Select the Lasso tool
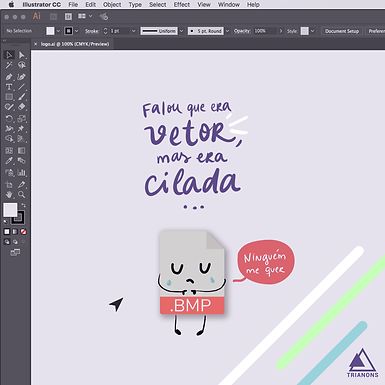The width and height of the screenshot is (385, 385). click(x=22, y=65)
